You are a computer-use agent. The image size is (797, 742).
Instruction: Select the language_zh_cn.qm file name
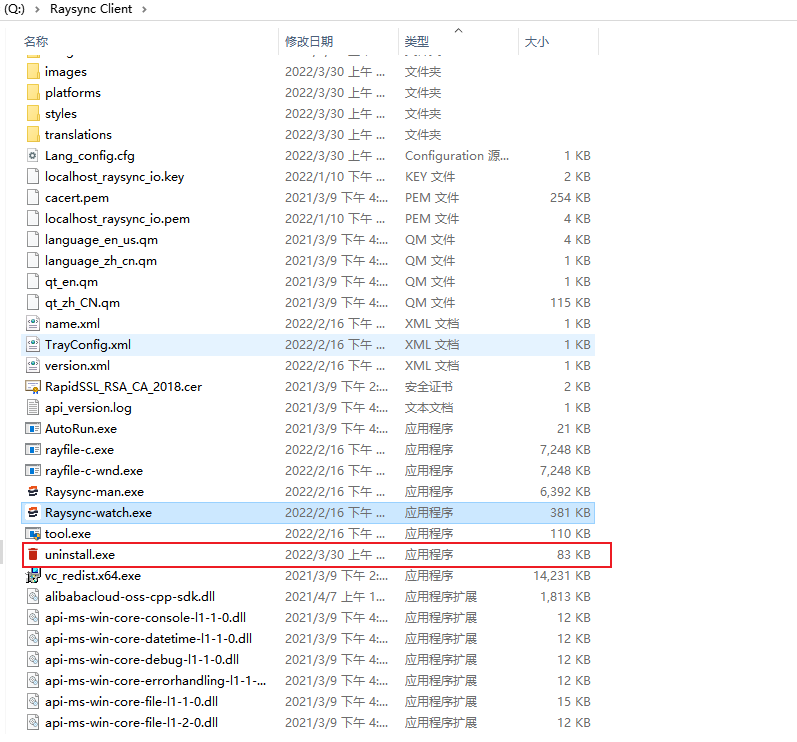[x=101, y=261]
